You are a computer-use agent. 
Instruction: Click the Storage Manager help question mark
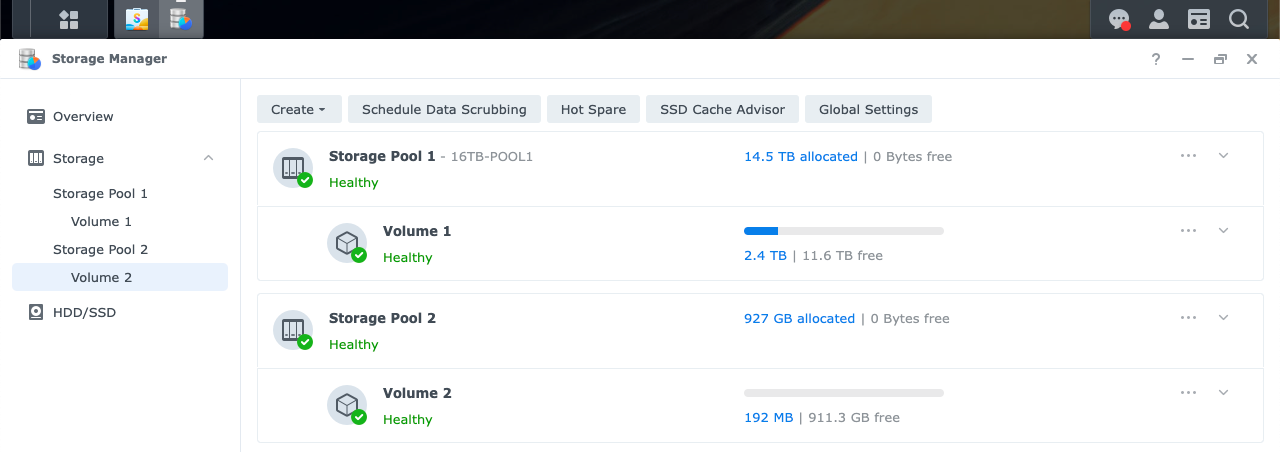1156,59
